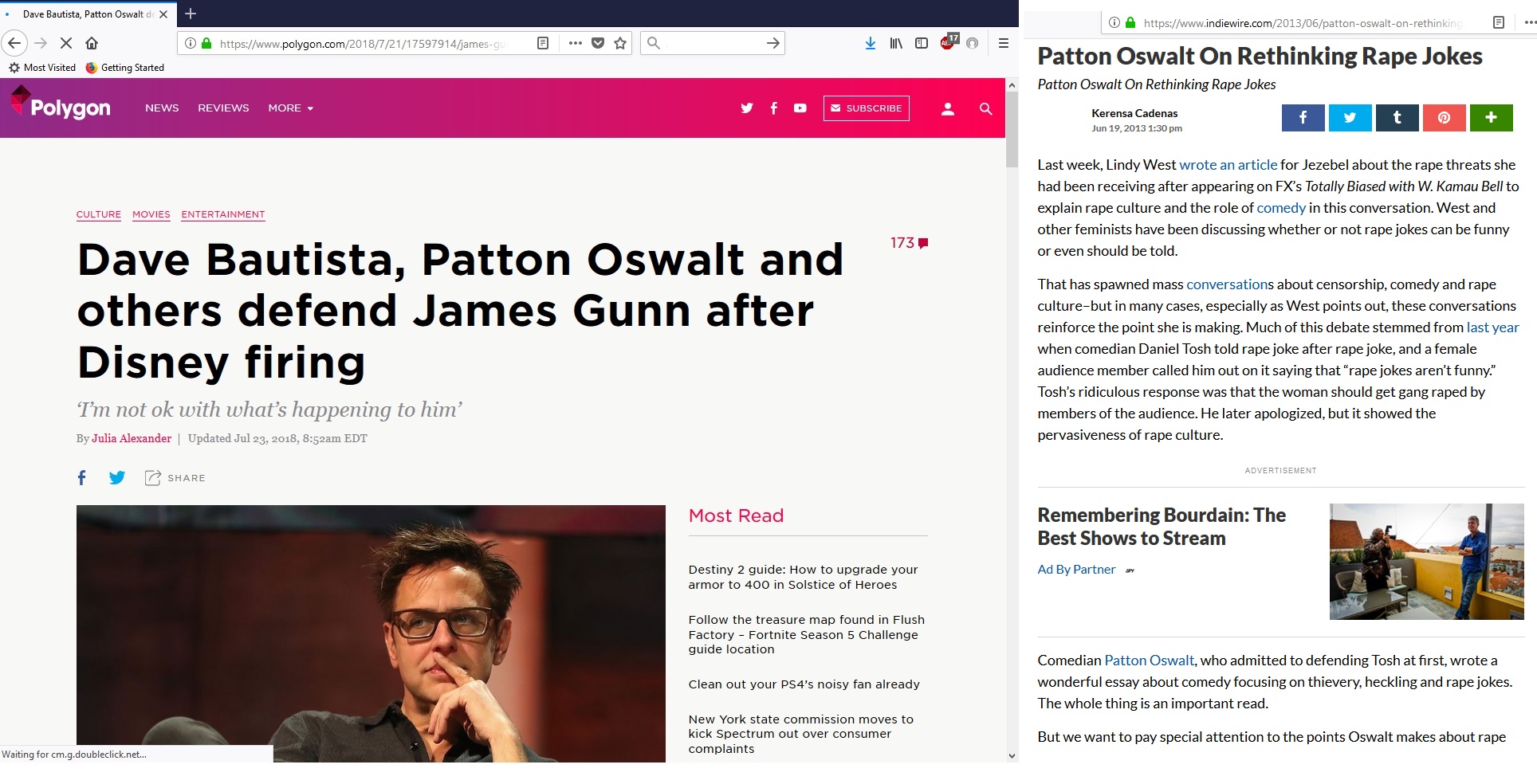
Task: Toggle reader view in Polygon address bar
Action: (x=543, y=43)
